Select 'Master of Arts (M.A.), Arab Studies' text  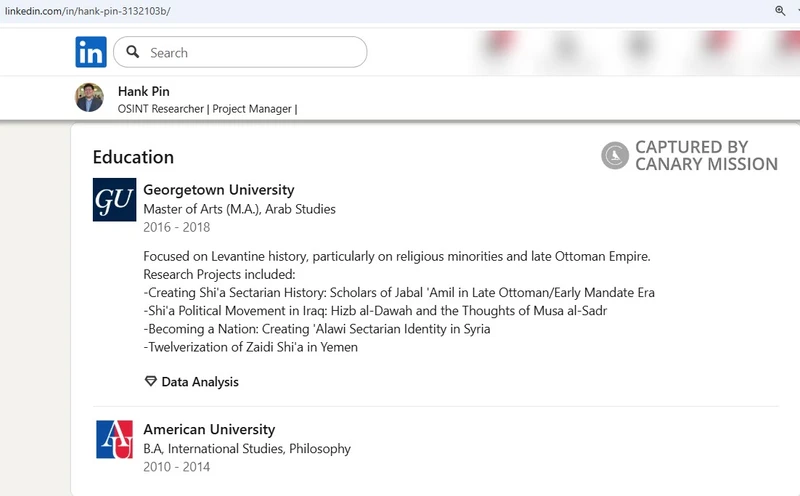point(239,209)
